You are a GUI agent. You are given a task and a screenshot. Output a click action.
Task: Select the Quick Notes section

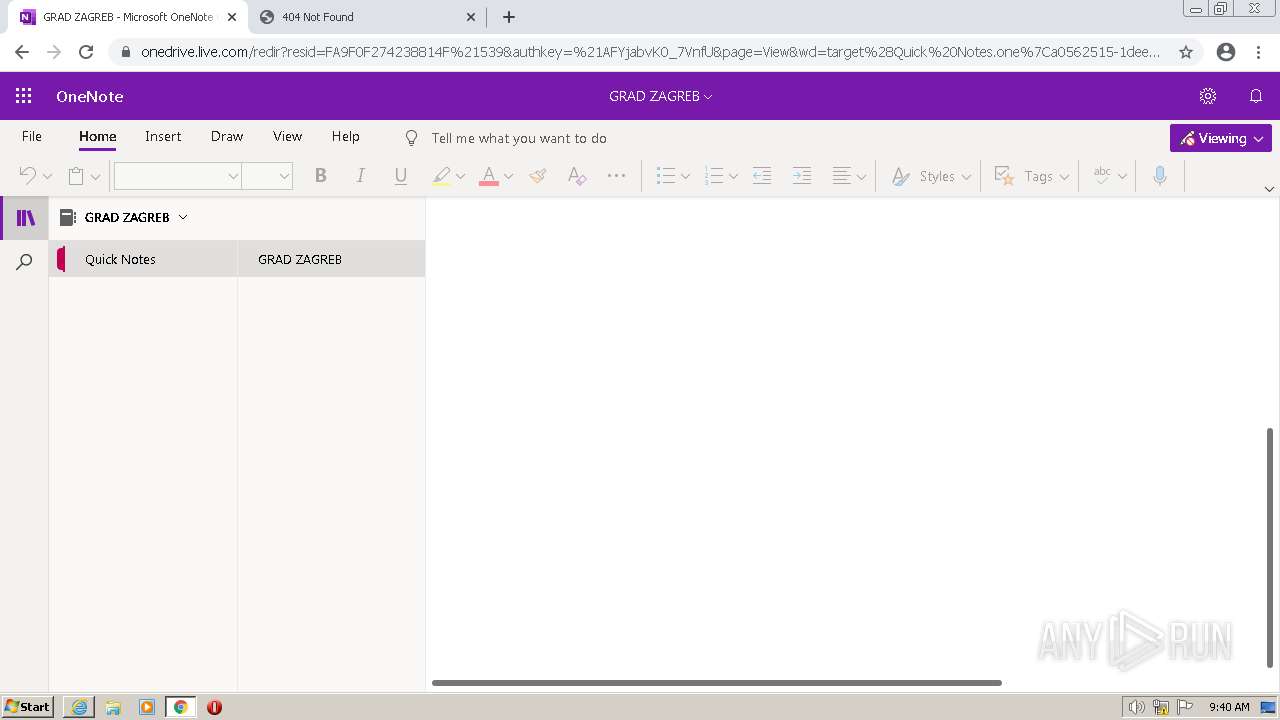[x=143, y=259]
